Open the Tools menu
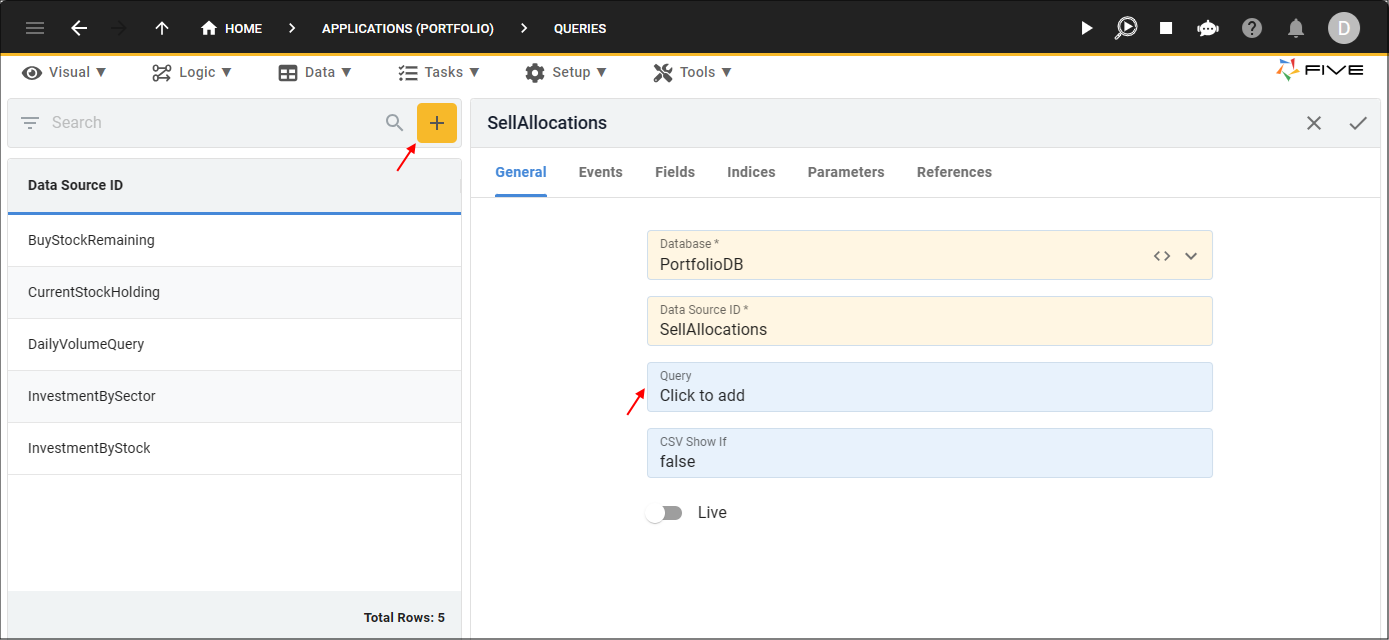The height and width of the screenshot is (640, 1389). coord(692,72)
